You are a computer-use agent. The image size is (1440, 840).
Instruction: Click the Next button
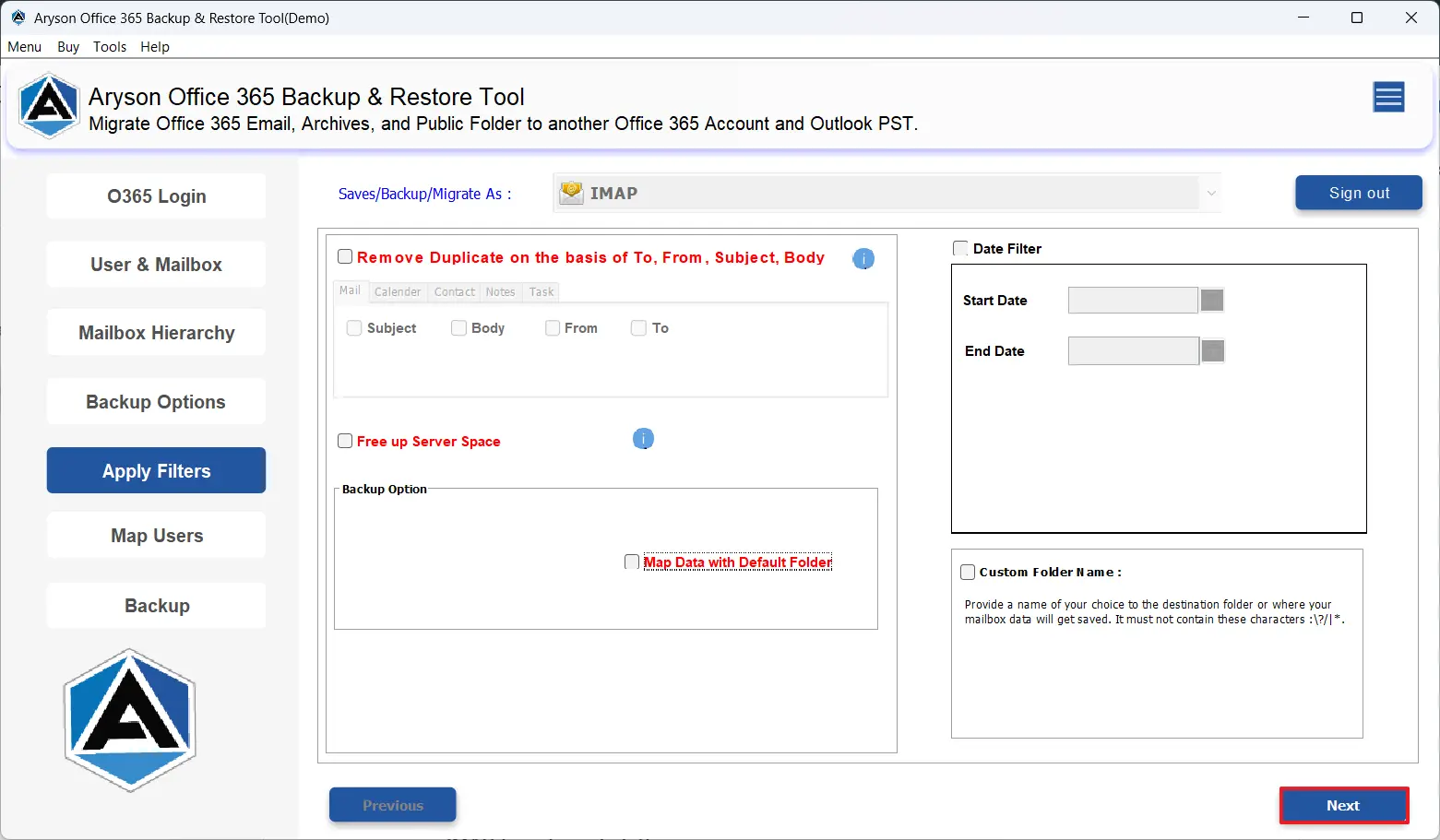point(1343,805)
